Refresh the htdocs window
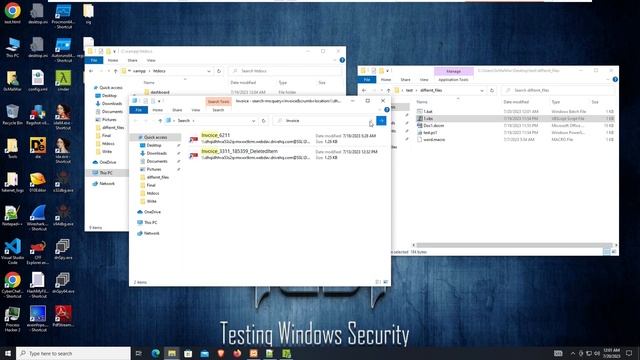This screenshot has width=640, height=360. (219, 71)
